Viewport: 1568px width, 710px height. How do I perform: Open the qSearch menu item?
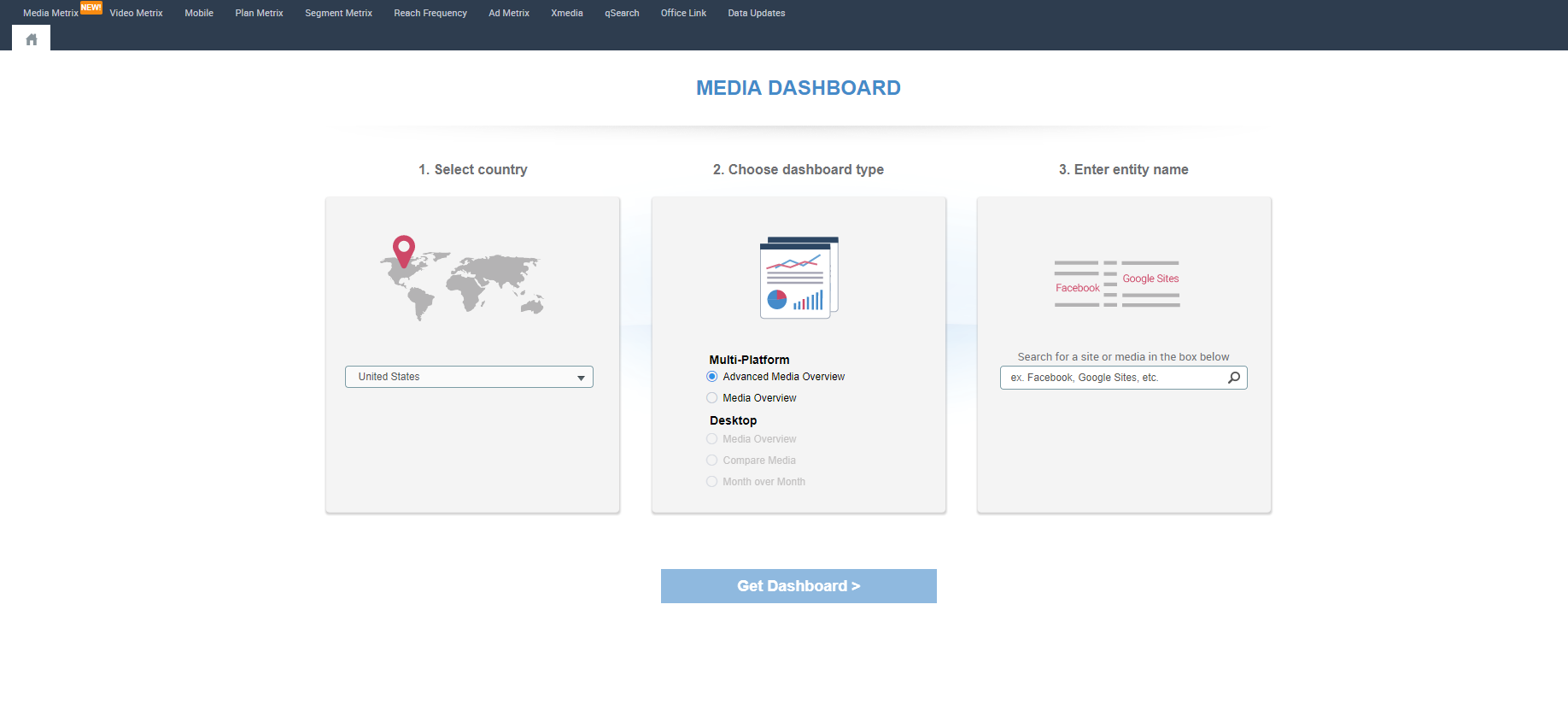[622, 13]
